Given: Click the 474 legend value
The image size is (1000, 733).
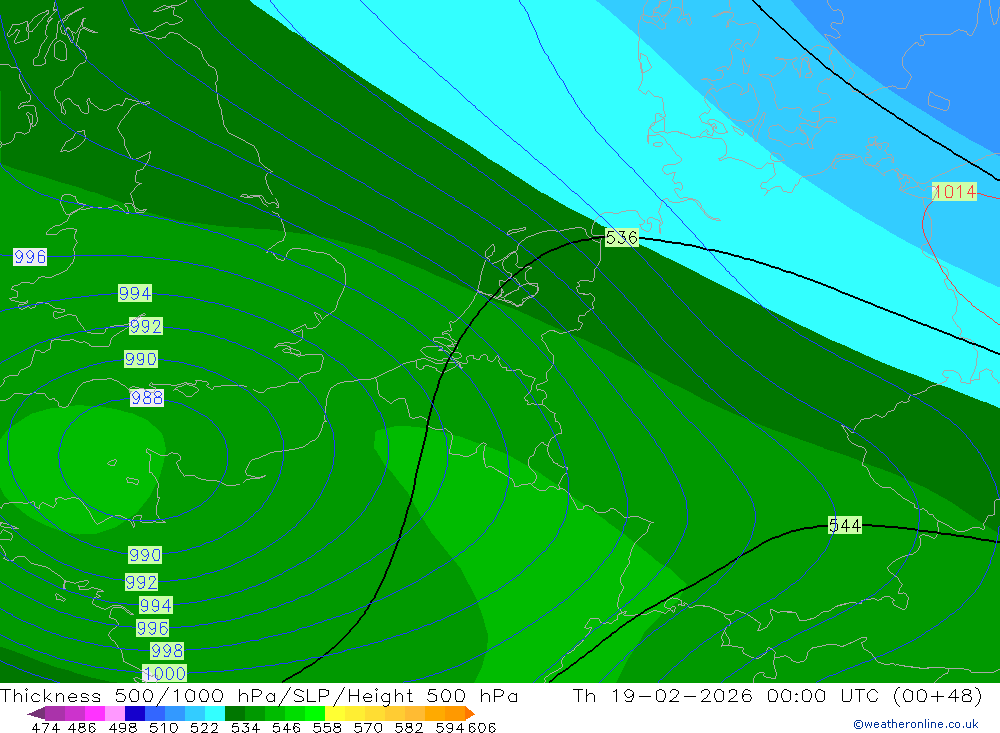Looking at the screenshot, I should pyautogui.click(x=45, y=727).
